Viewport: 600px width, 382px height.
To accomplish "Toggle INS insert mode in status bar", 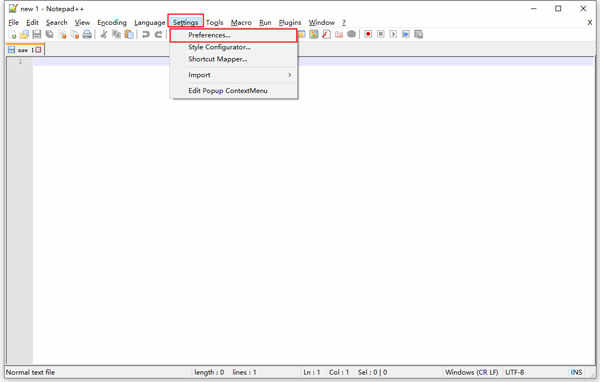I will tap(576, 372).
